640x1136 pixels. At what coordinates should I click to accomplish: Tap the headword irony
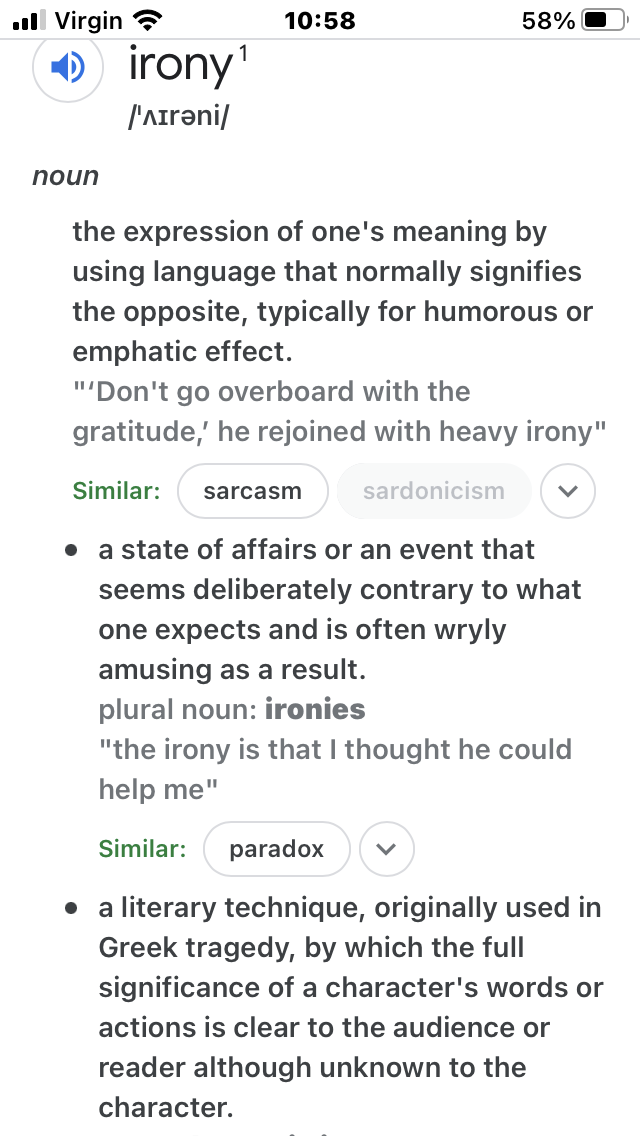180,66
